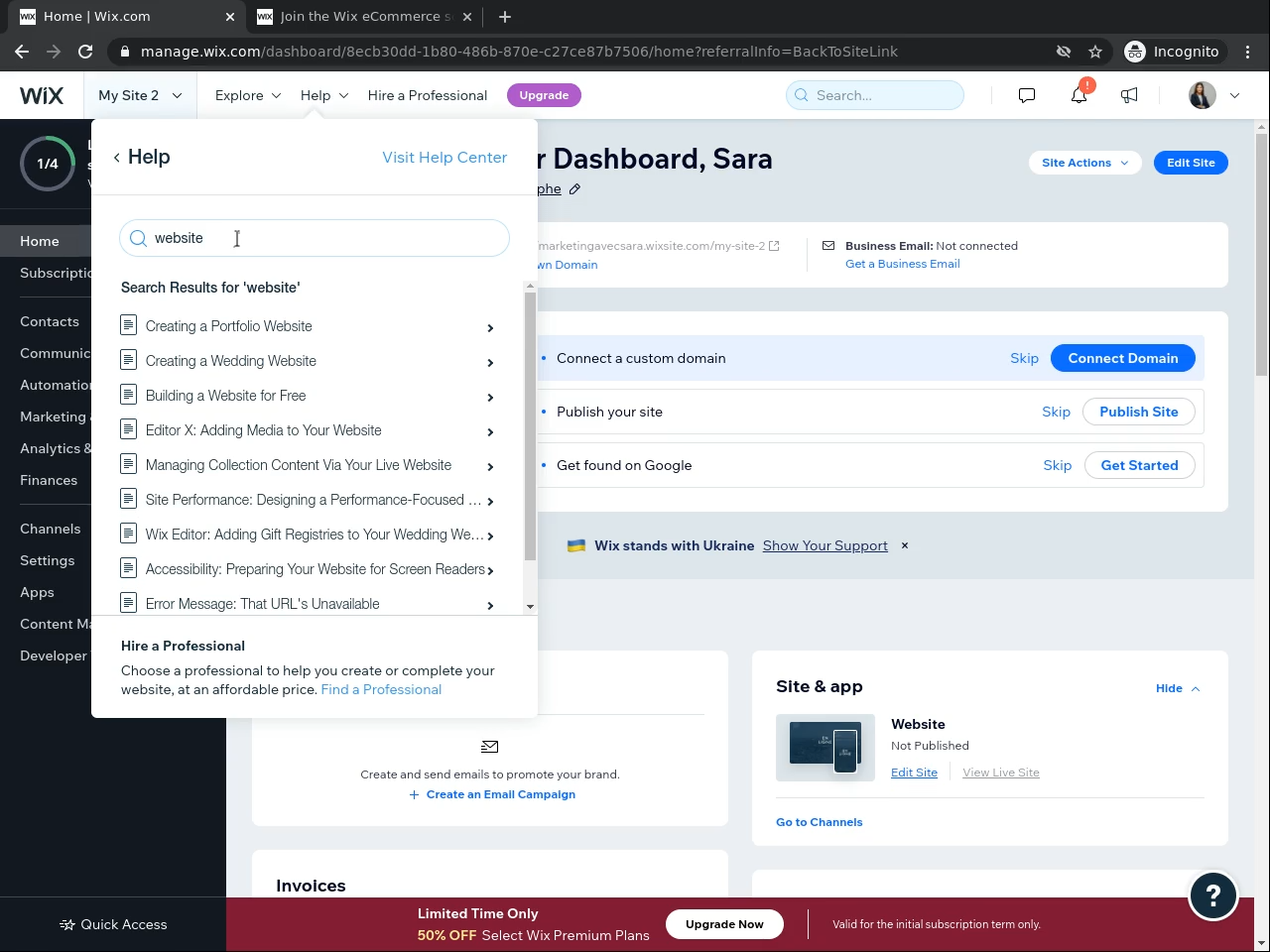Click the edit pencil beside site name

[574, 189]
